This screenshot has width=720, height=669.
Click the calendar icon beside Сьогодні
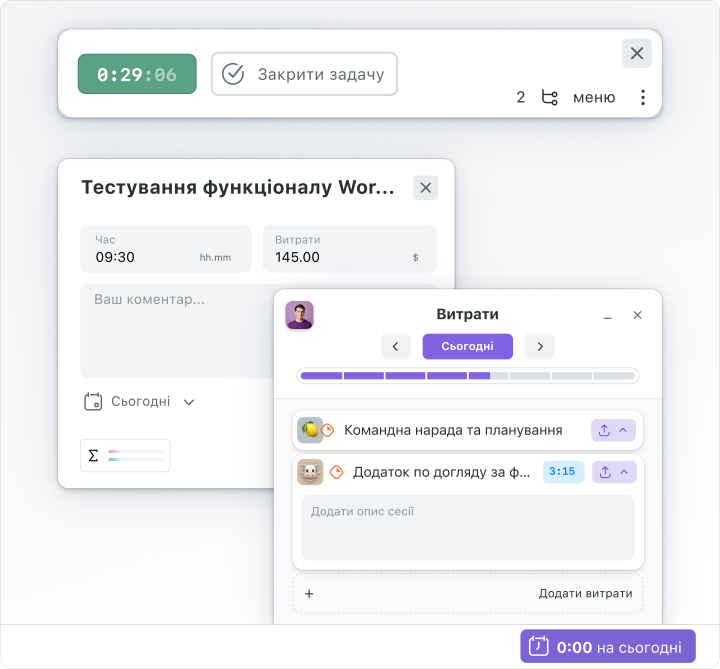click(93, 402)
